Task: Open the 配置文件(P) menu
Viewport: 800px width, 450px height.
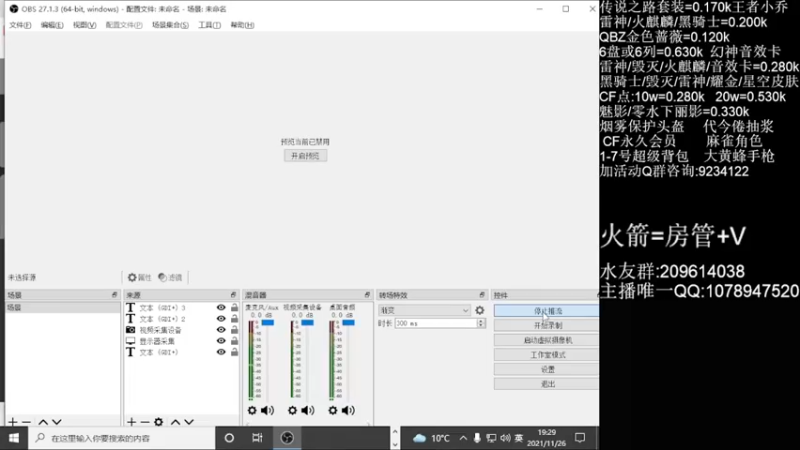Action: (x=124, y=25)
